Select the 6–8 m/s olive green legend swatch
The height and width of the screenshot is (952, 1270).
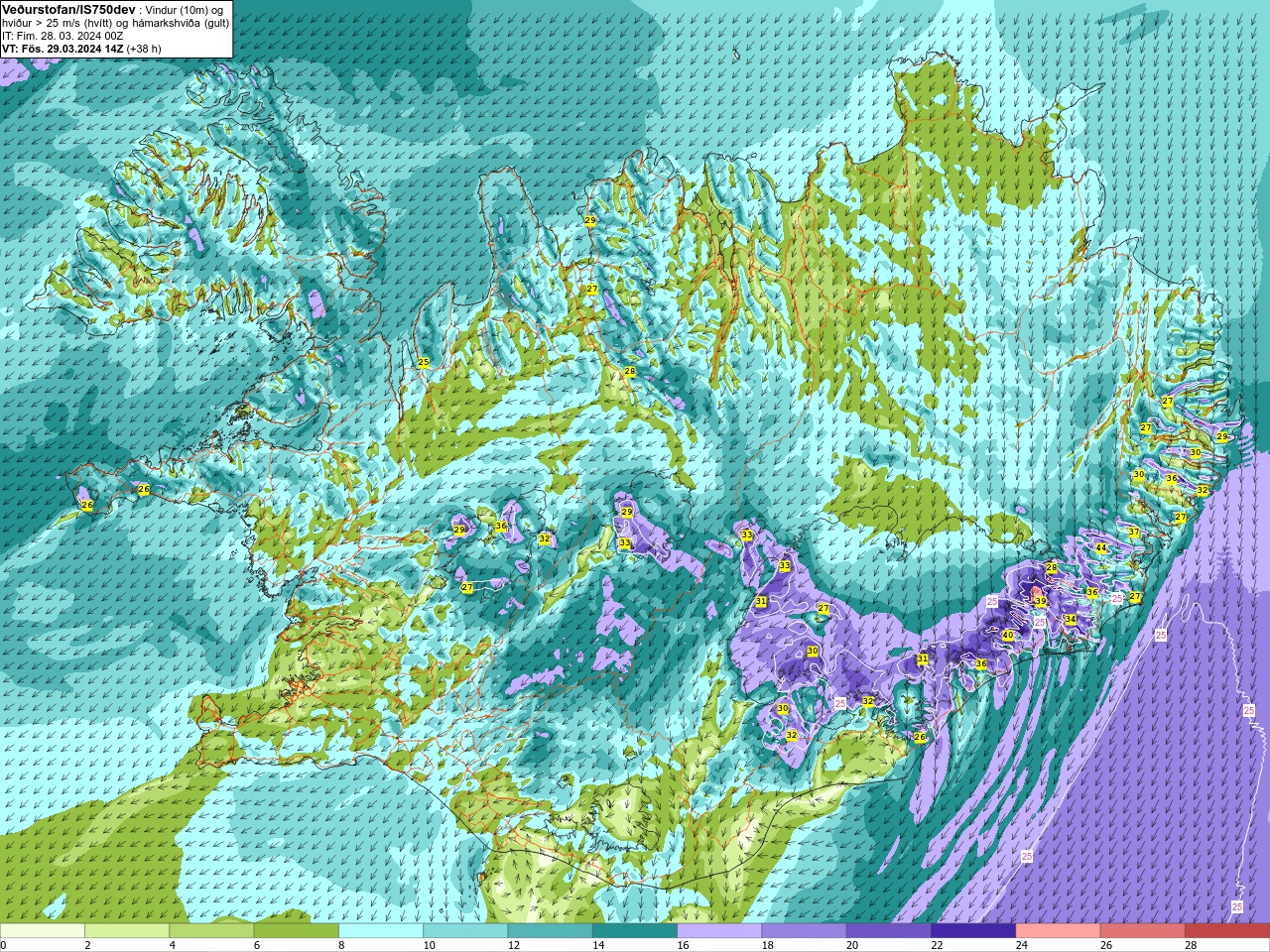pyautogui.click(x=296, y=930)
